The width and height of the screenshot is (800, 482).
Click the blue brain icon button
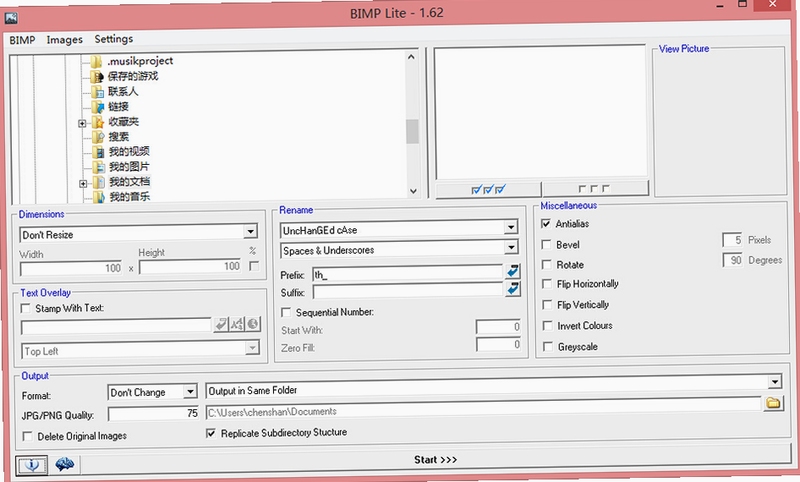[x=65, y=464]
